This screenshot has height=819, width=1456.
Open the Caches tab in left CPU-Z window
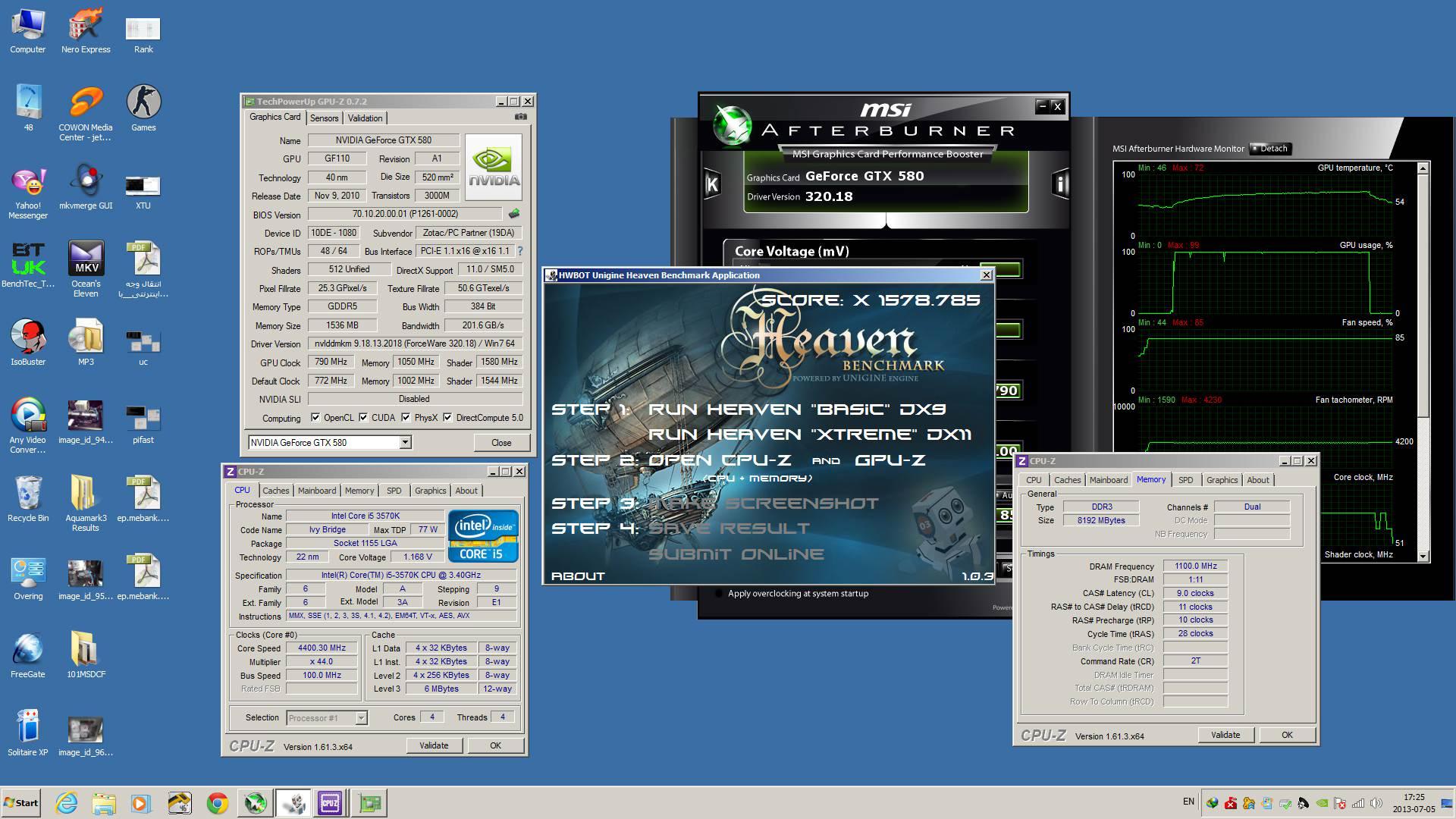tap(276, 491)
